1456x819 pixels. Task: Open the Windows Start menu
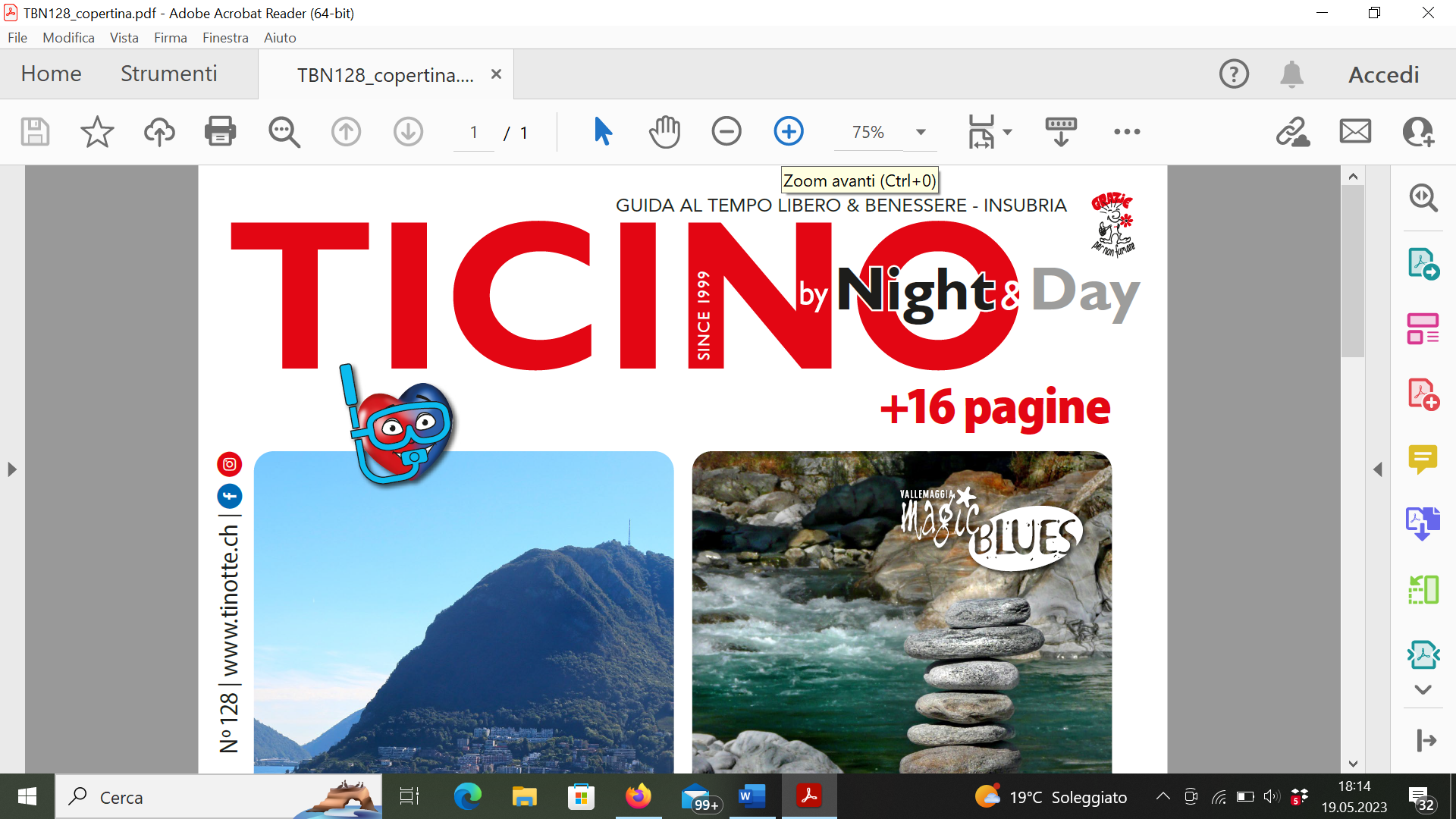[27, 796]
